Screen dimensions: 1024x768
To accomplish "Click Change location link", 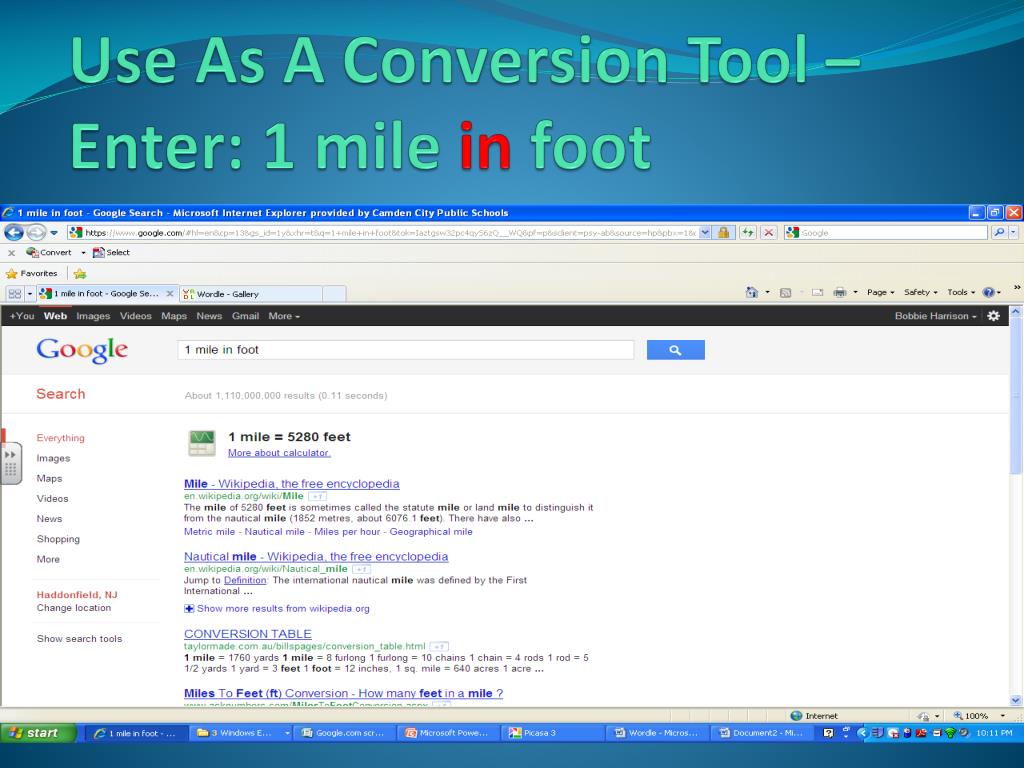I will click(x=74, y=608).
